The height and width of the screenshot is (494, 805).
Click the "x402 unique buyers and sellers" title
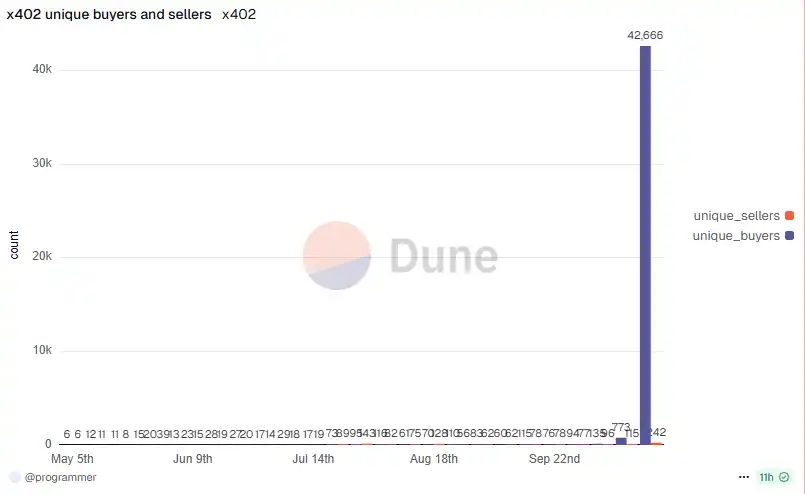coord(108,15)
